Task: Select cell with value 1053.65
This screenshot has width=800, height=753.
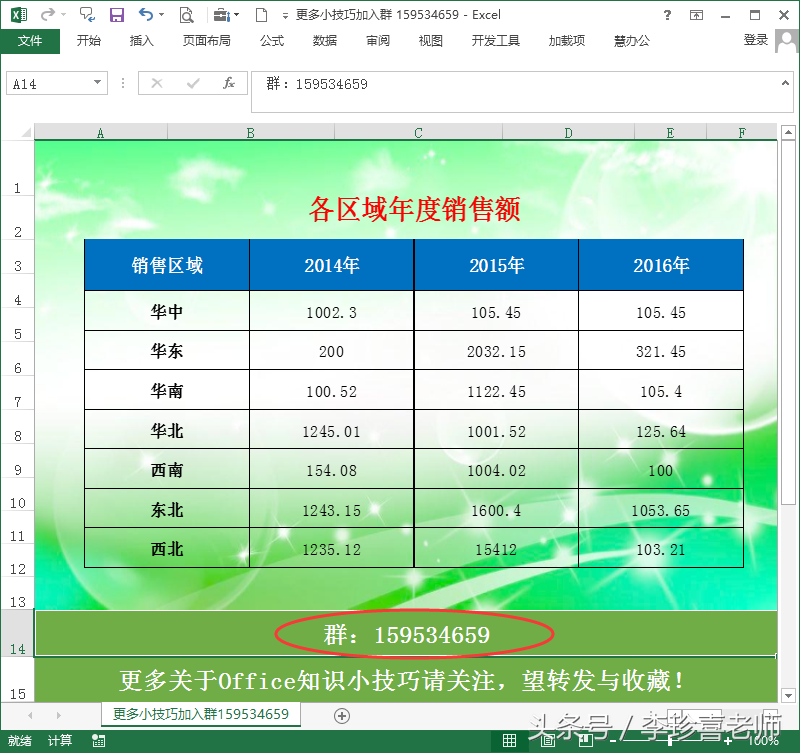Action: (661, 509)
